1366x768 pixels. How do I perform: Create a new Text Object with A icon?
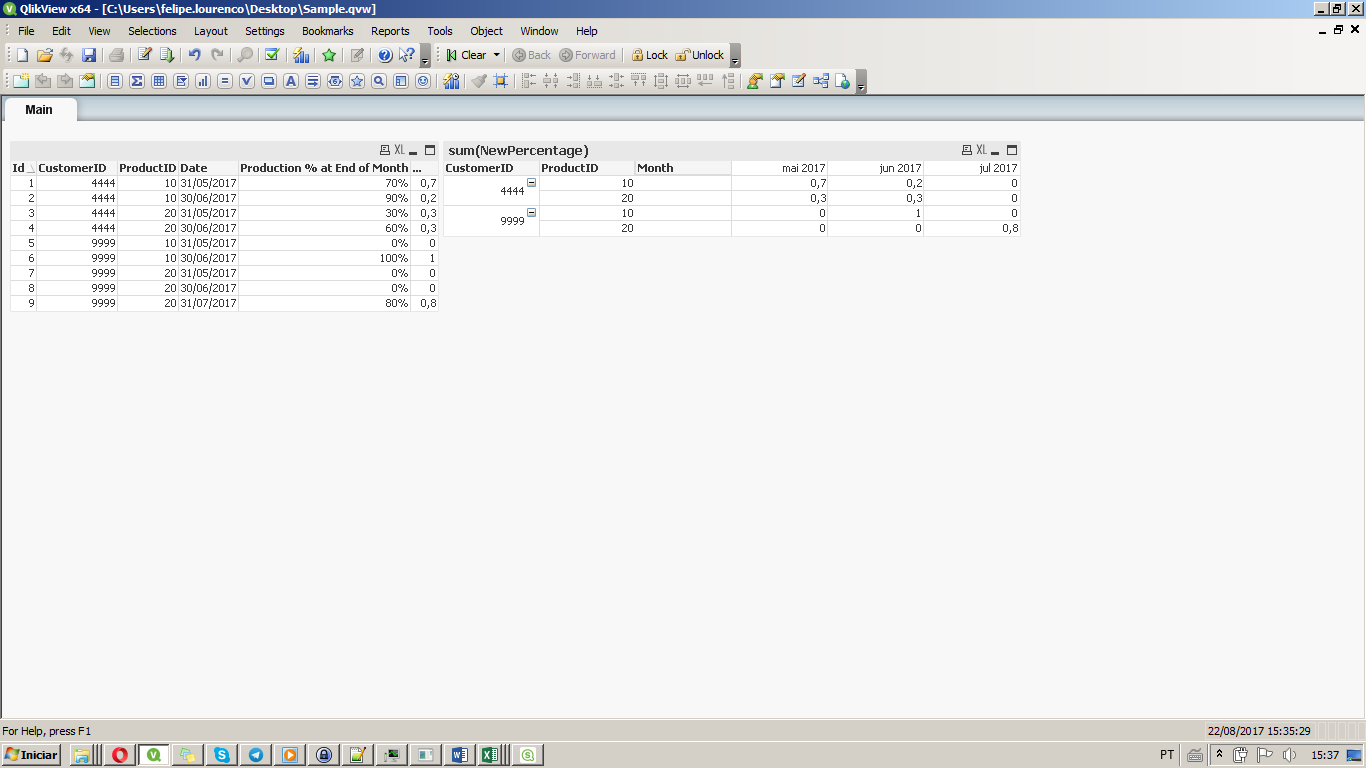coord(291,81)
